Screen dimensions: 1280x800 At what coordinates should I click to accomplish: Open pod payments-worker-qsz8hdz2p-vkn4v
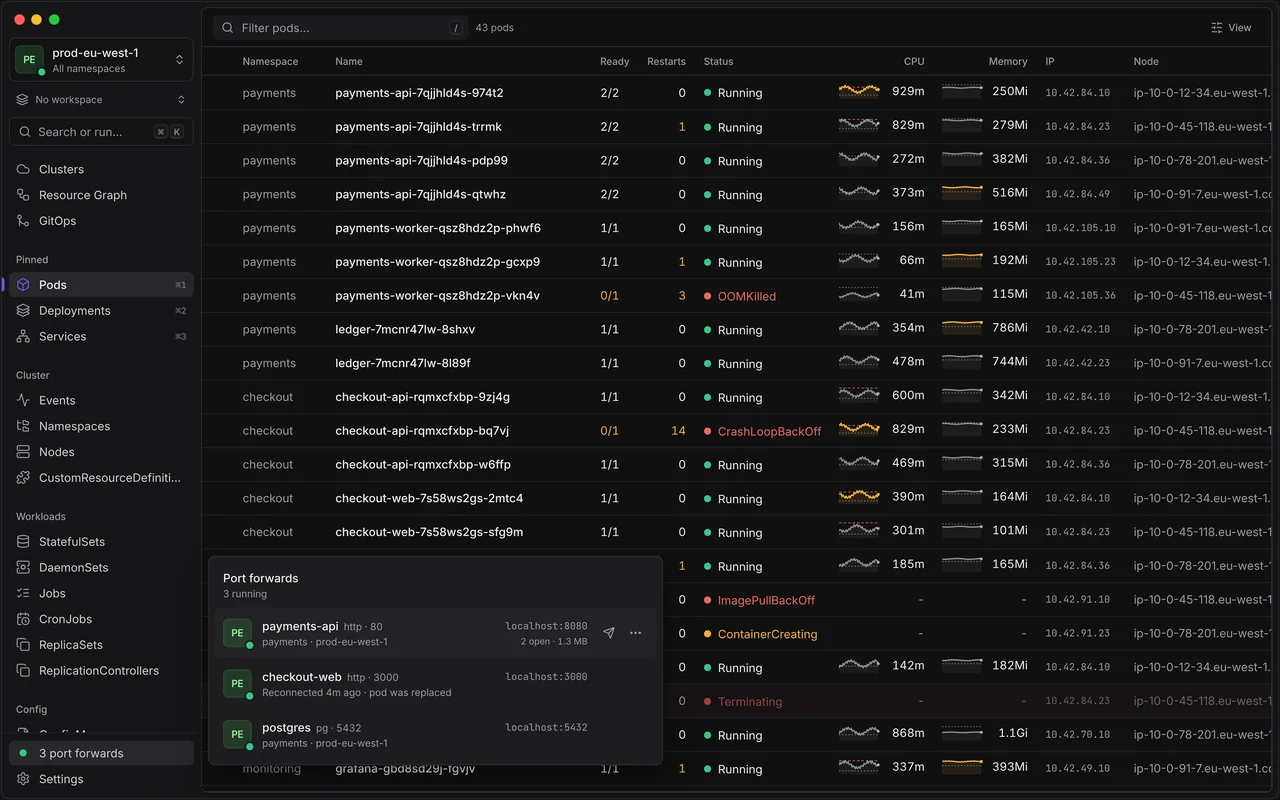[x=437, y=296]
